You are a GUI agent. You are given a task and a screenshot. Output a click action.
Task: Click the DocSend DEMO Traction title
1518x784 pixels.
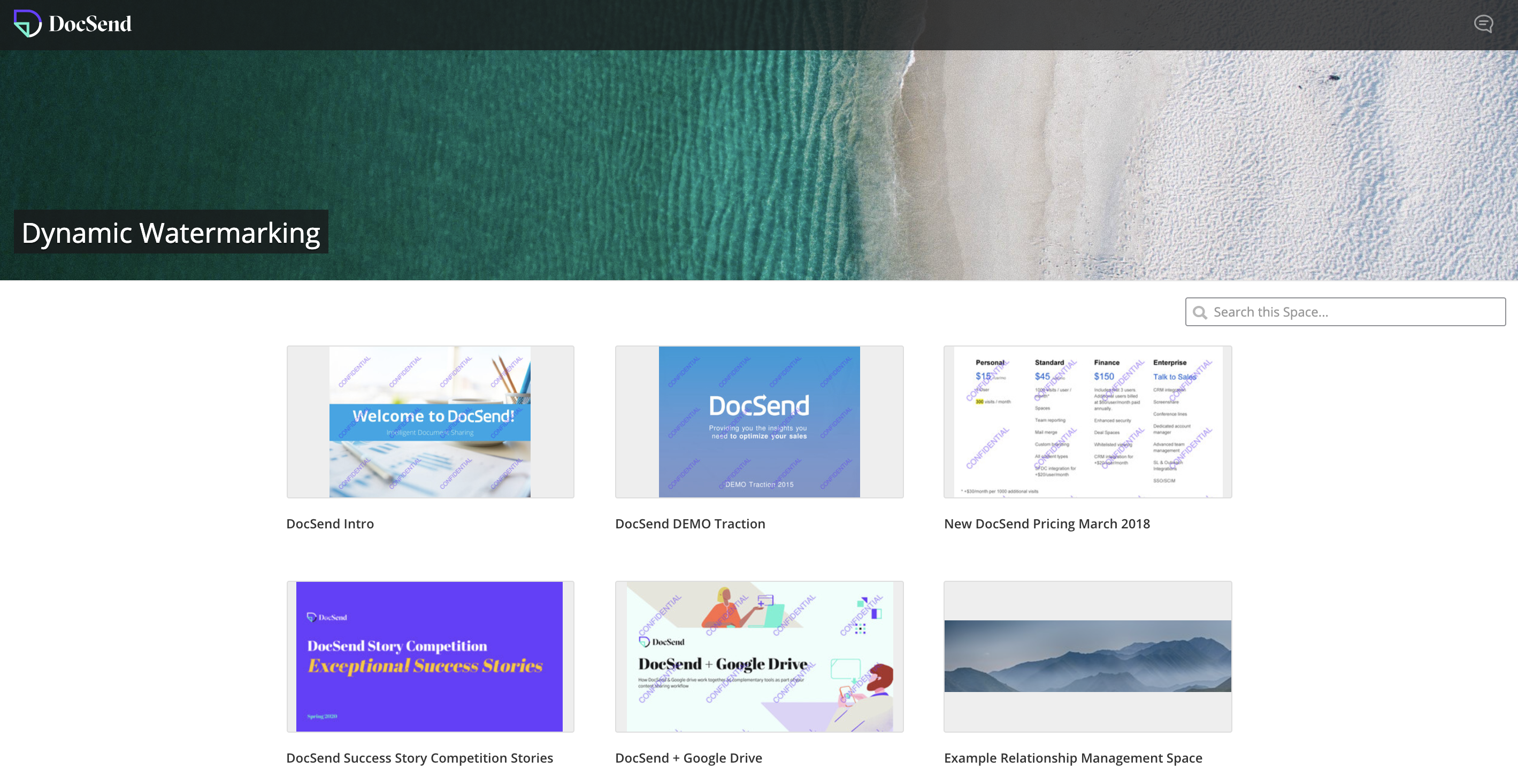click(x=690, y=524)
